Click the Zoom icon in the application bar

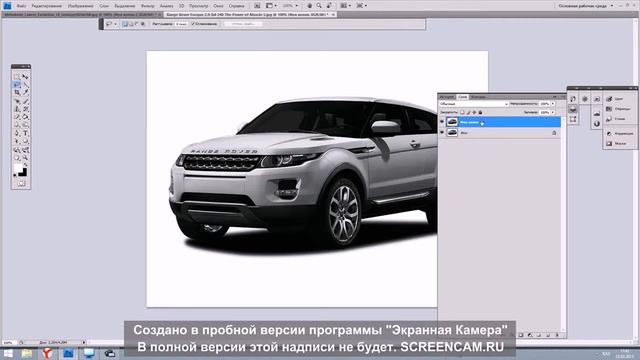pyautogui.click(x=319, y=6)
